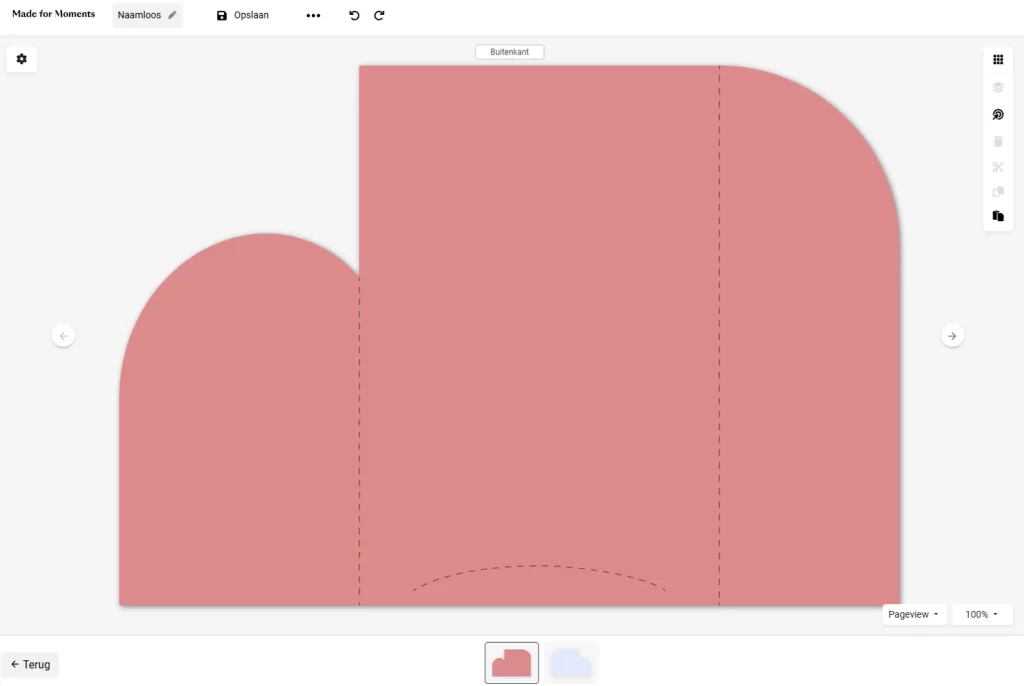Image resolution: width=1024 pixels, height=686 pixels.
Task: Undo the last action
Action: 354,16
